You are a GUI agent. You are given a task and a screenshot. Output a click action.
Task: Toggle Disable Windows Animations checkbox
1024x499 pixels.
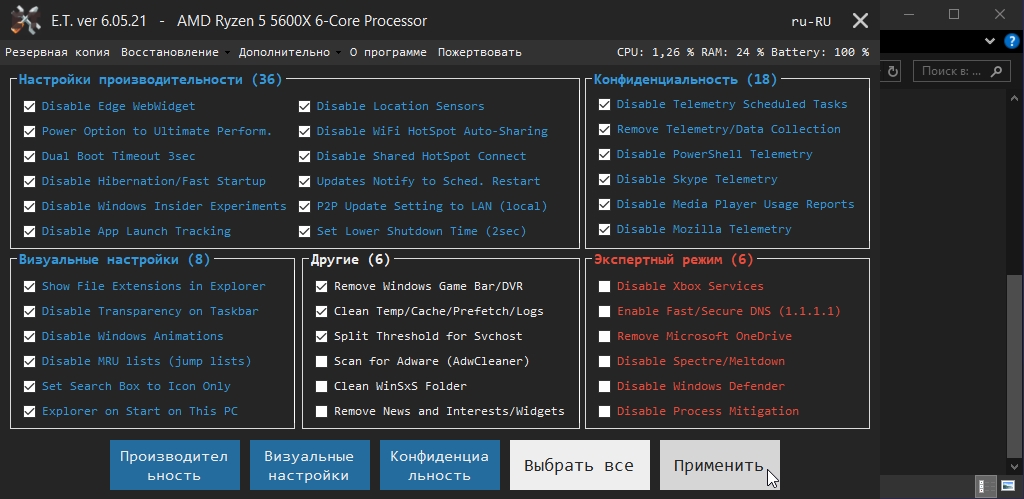(x=28, y=336)
